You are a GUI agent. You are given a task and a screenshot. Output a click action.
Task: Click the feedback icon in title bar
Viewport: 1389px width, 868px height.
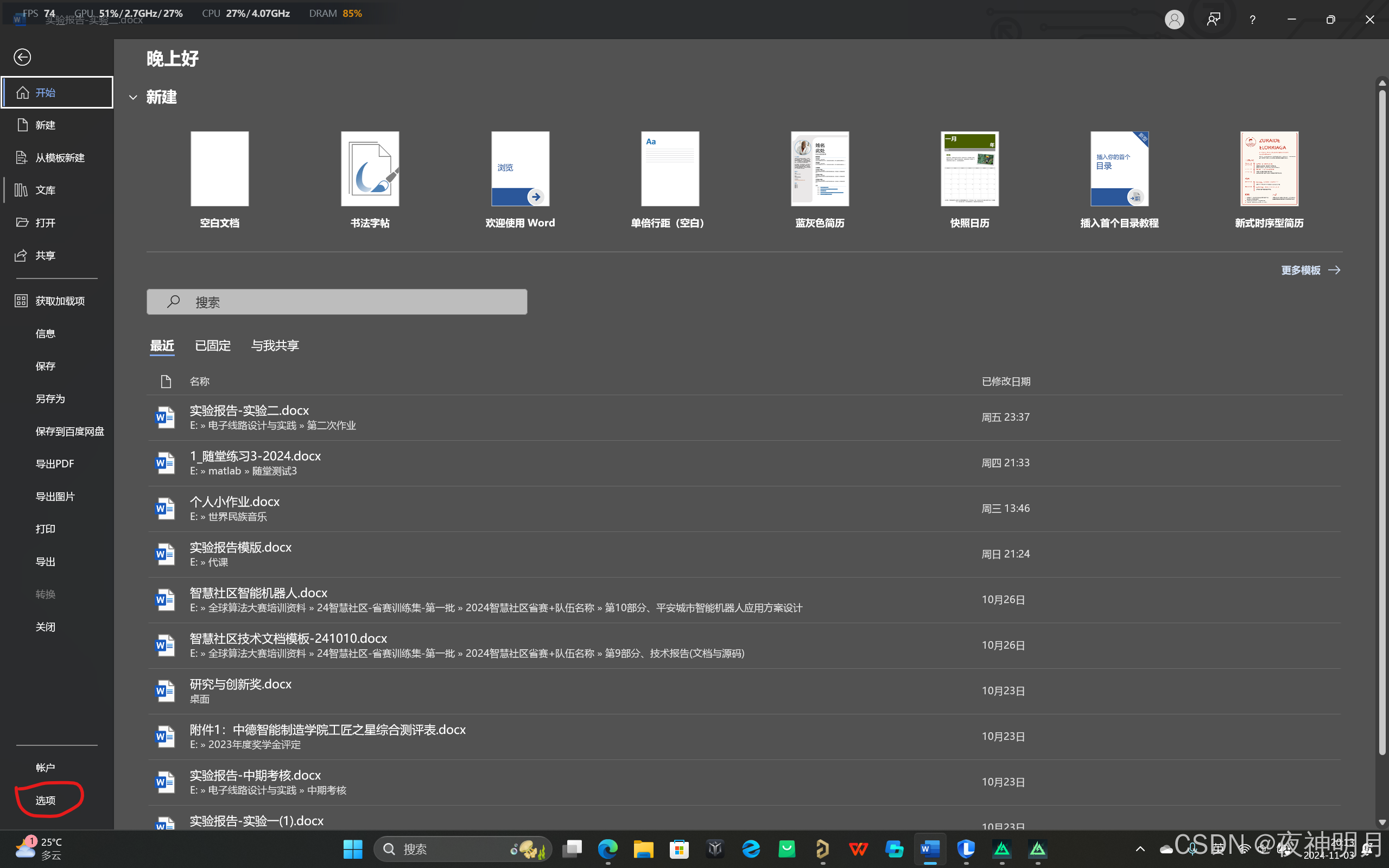1213,20
